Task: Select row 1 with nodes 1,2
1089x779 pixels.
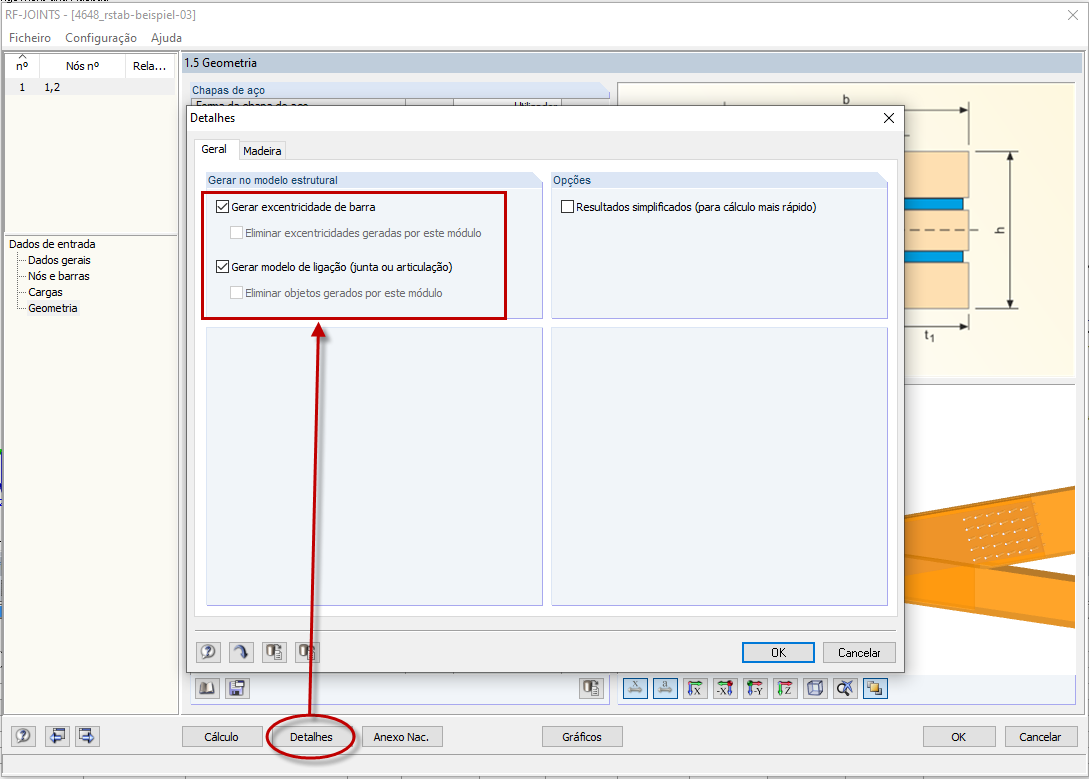Action: point(90,87)
